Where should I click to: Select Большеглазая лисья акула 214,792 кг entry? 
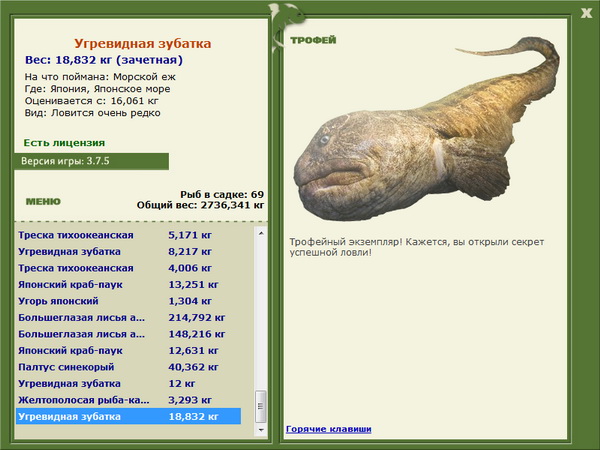pos(129,317)
